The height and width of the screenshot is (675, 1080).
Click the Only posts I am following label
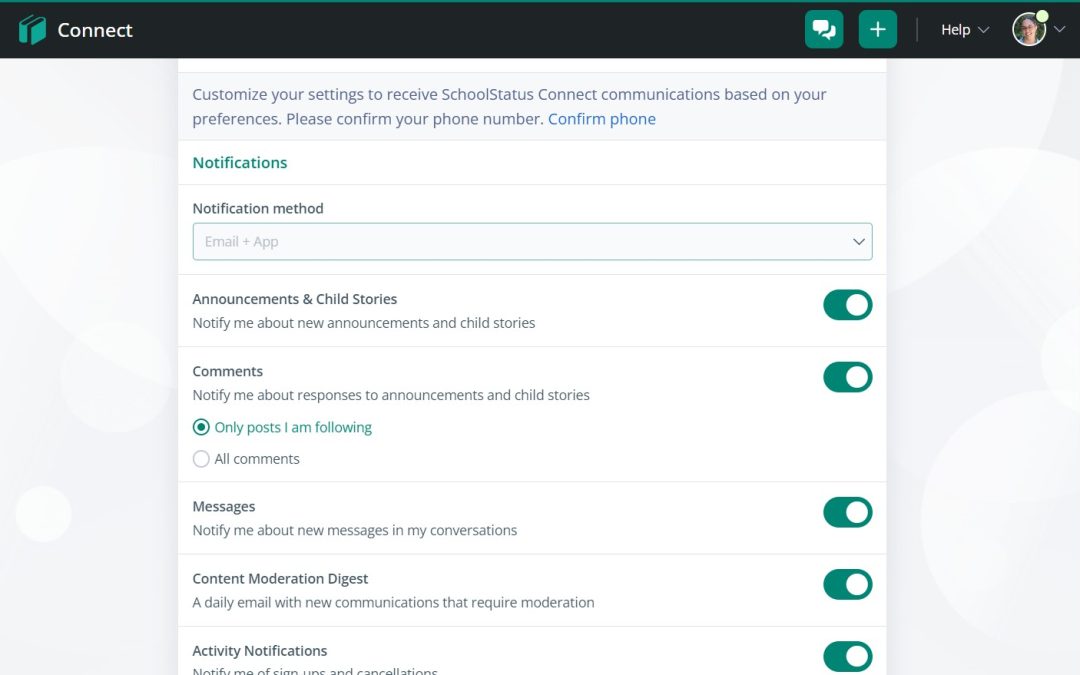coord(293,427)
